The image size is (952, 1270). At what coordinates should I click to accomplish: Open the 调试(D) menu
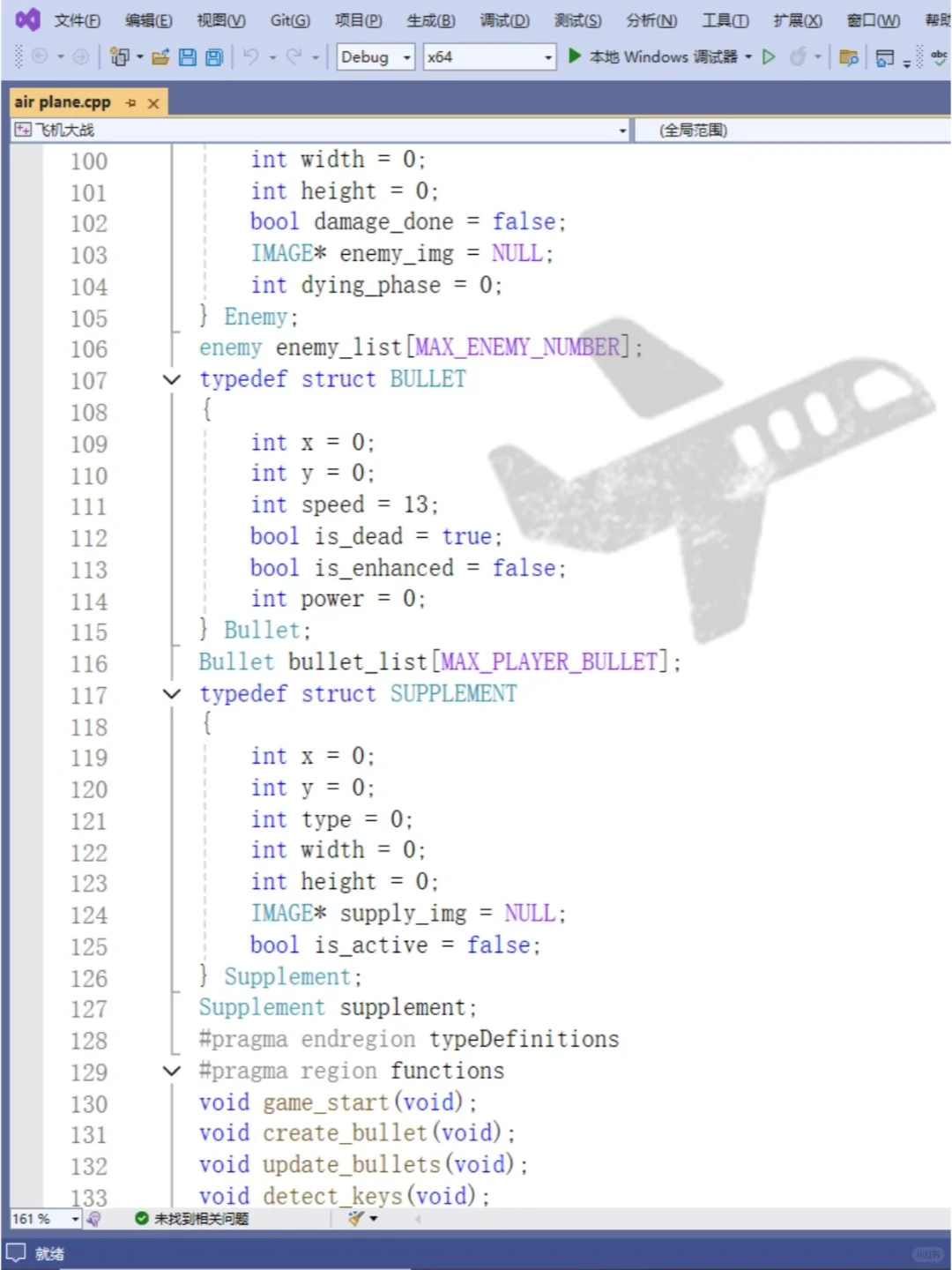point(505,20)
